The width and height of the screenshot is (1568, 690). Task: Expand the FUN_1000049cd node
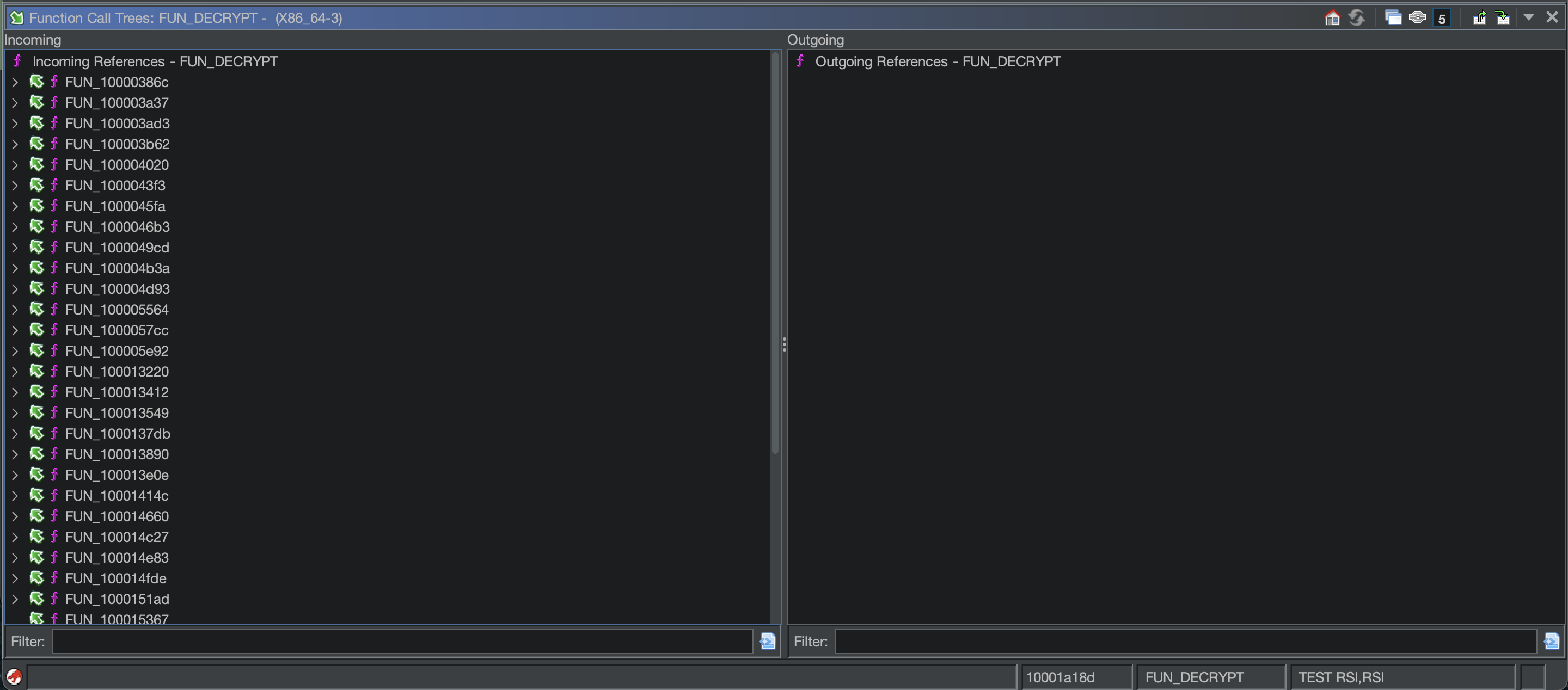[x=15, y=248]
